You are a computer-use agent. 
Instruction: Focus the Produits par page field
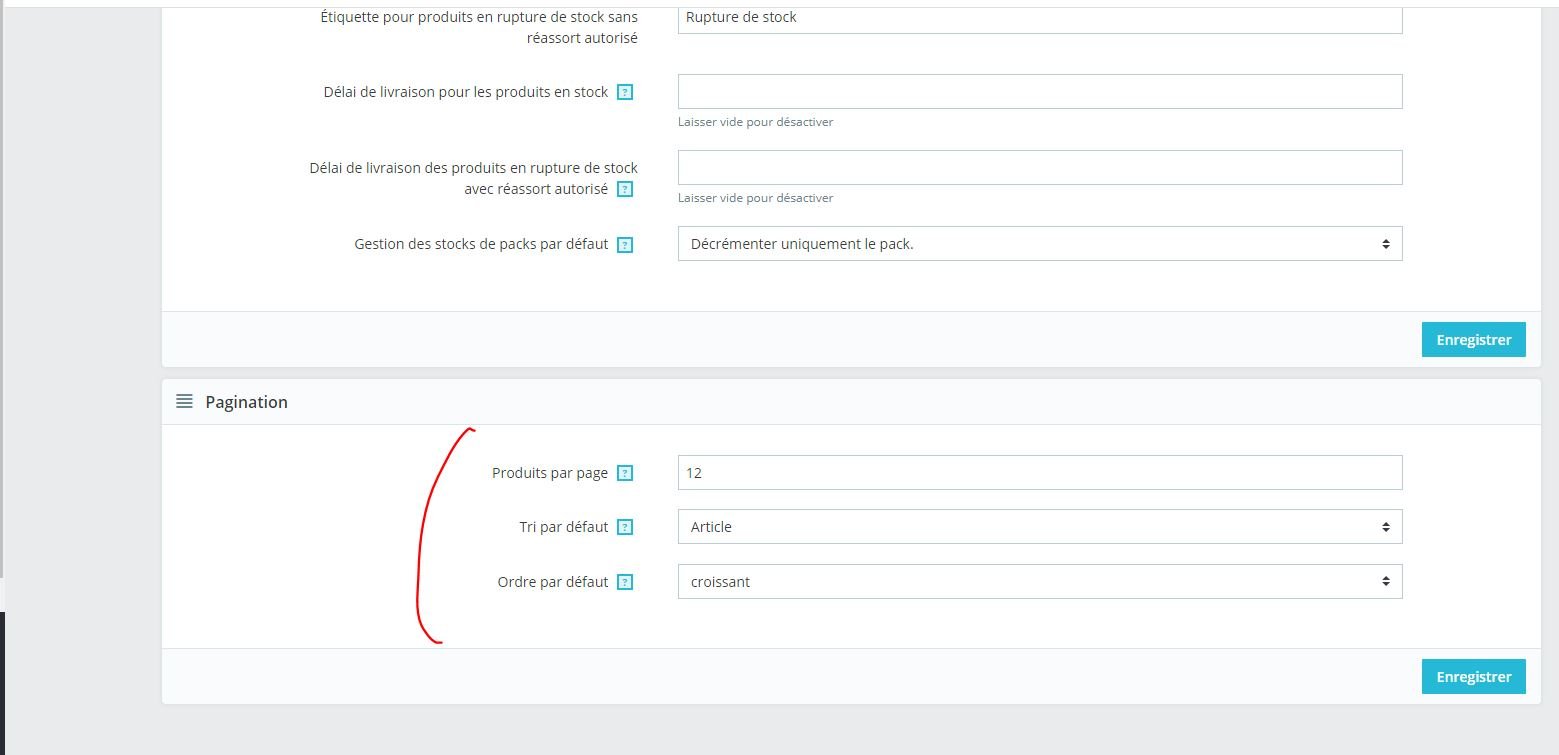click(1040, 472)
